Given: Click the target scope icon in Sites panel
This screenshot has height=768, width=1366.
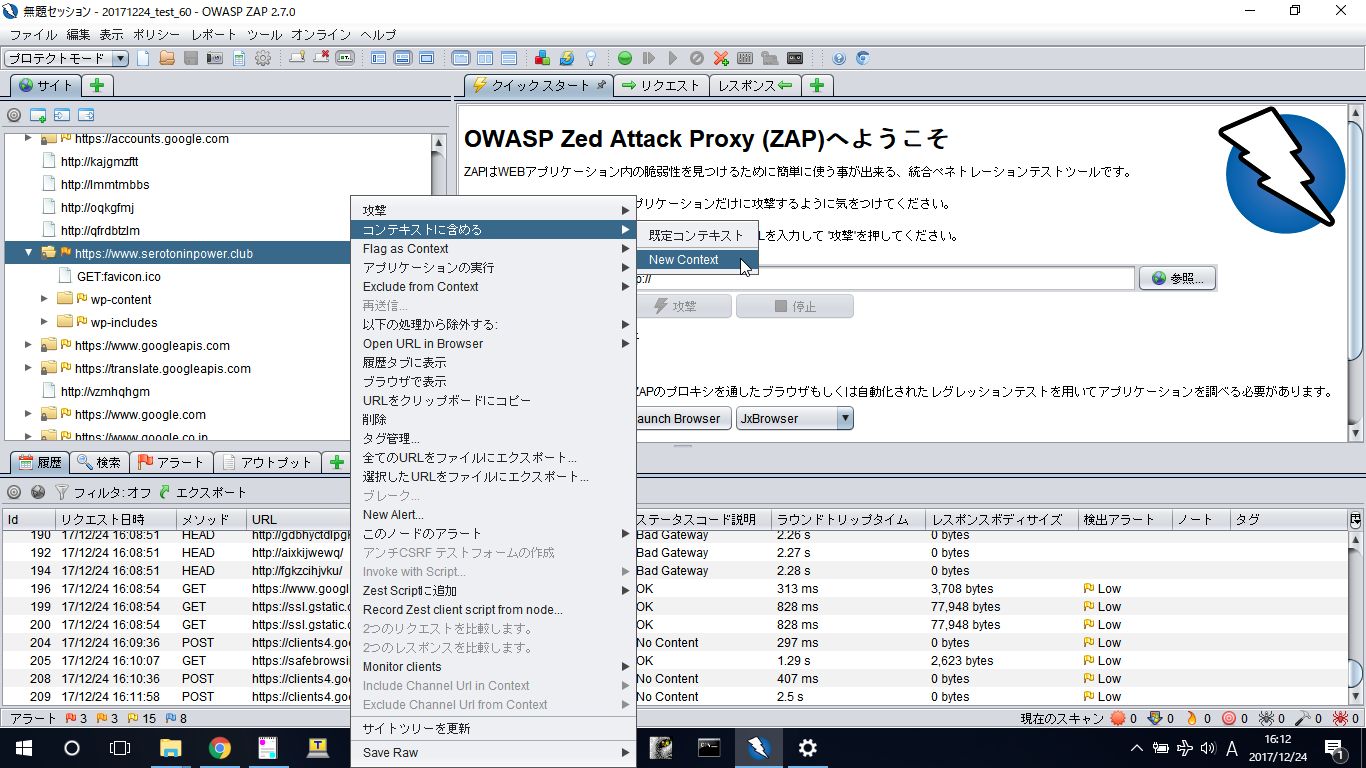Looking at the screenshot, I should pos(14,115).
